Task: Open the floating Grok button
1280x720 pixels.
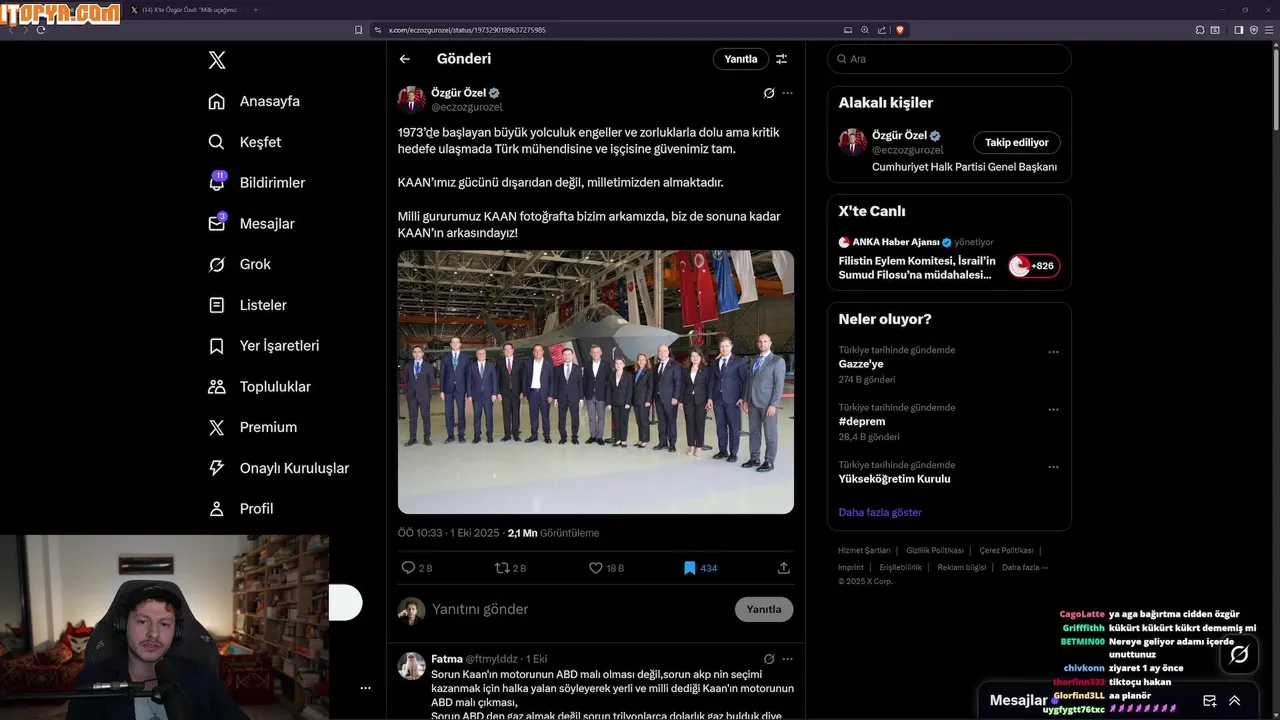Action: [1239, 654]
